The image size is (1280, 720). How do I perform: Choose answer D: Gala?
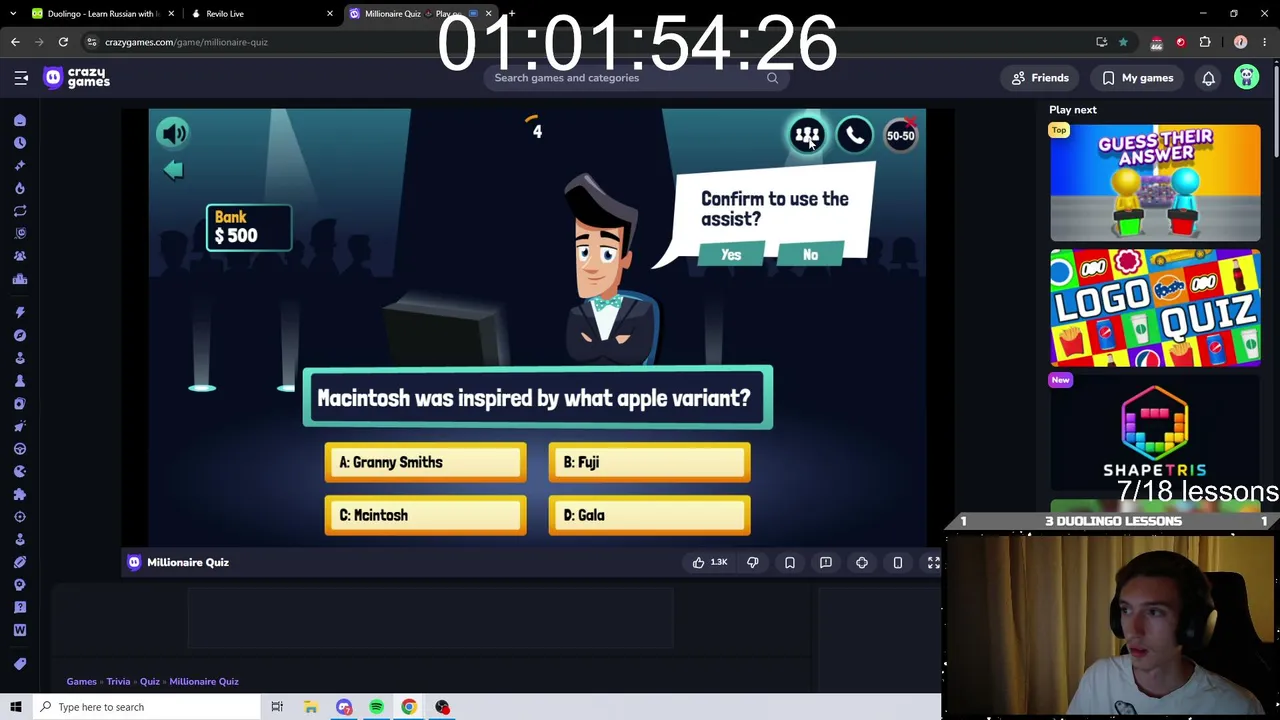click(649, 515)
